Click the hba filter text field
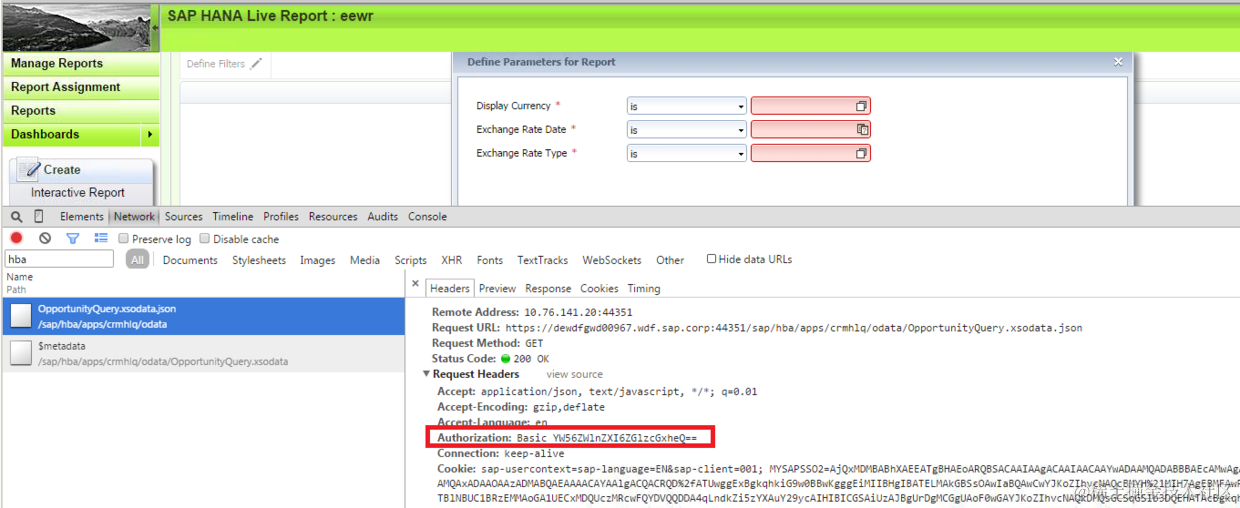Image resolution: width=1240 pixels, height=508 pixels. (59, 259)
